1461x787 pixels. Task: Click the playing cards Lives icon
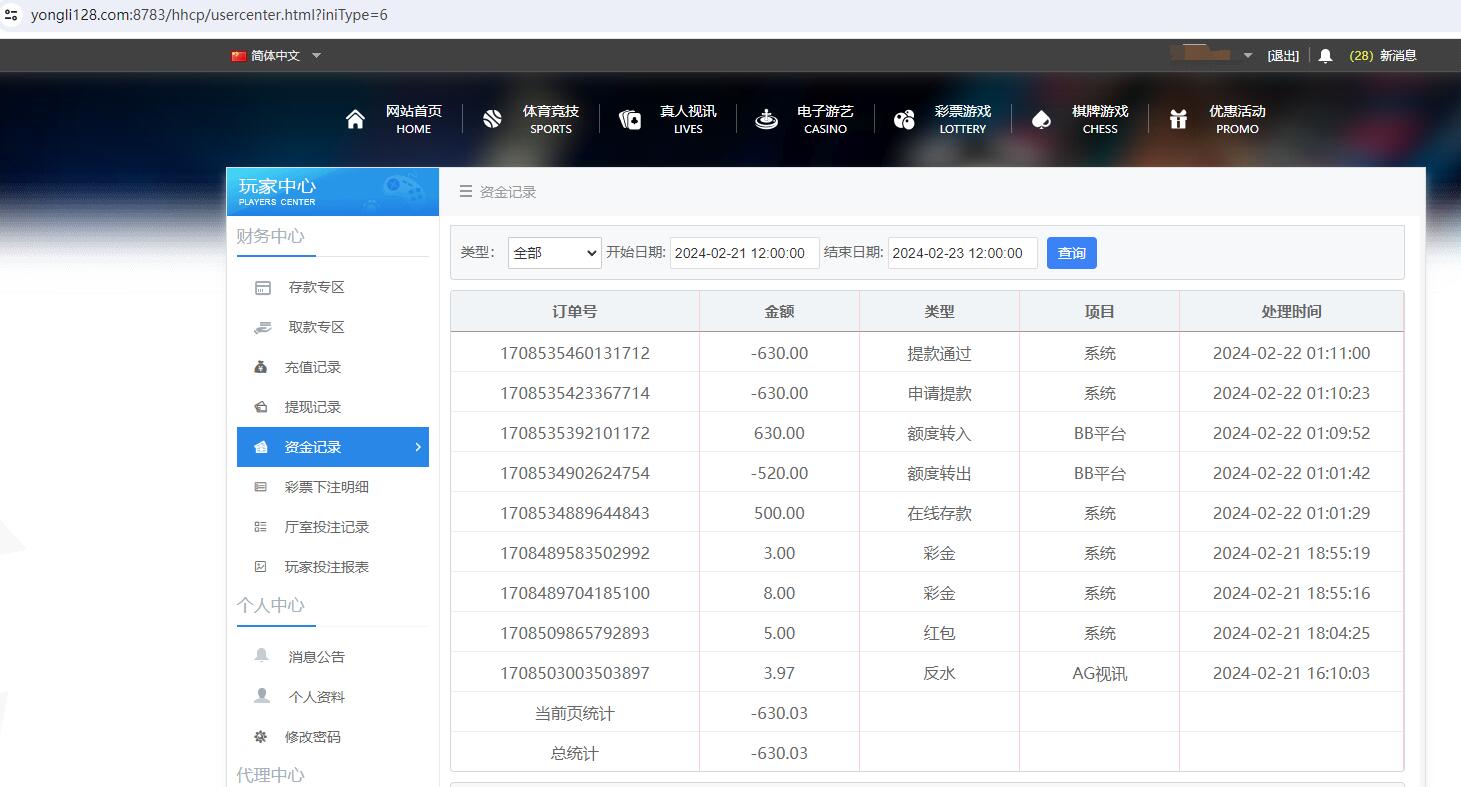pos(630,120)
